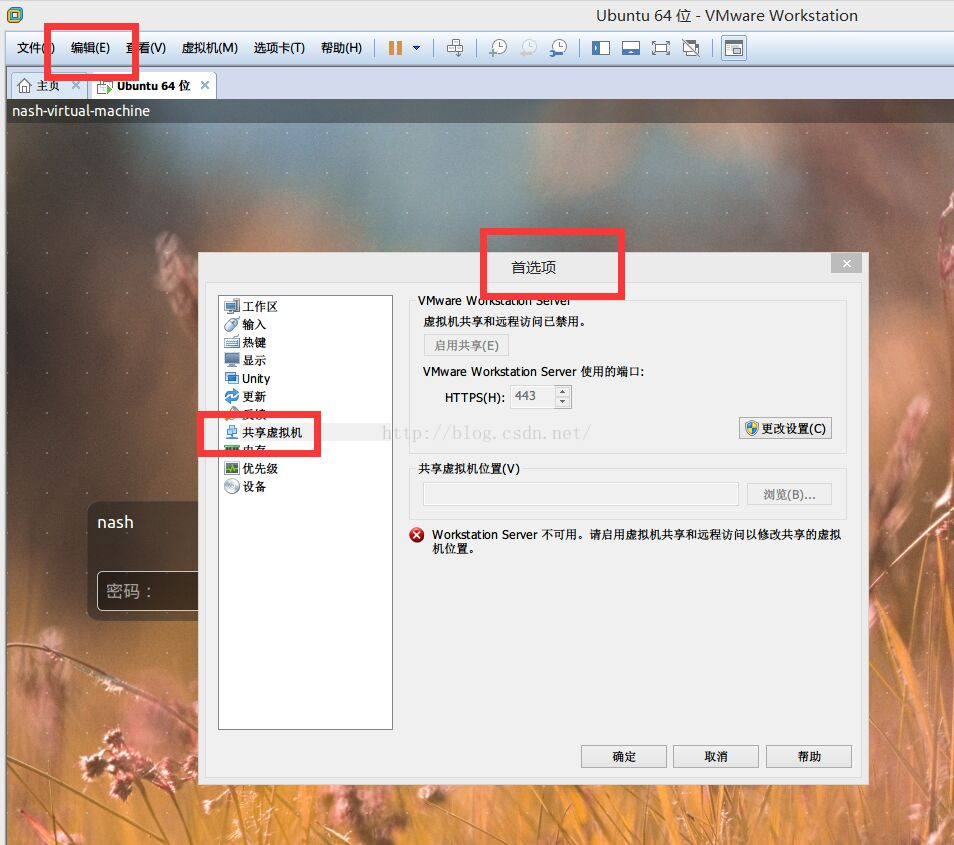Click the Unity window icon
Image resolution: width=954 pixels, height=845 pixels.
click(232, 378)
